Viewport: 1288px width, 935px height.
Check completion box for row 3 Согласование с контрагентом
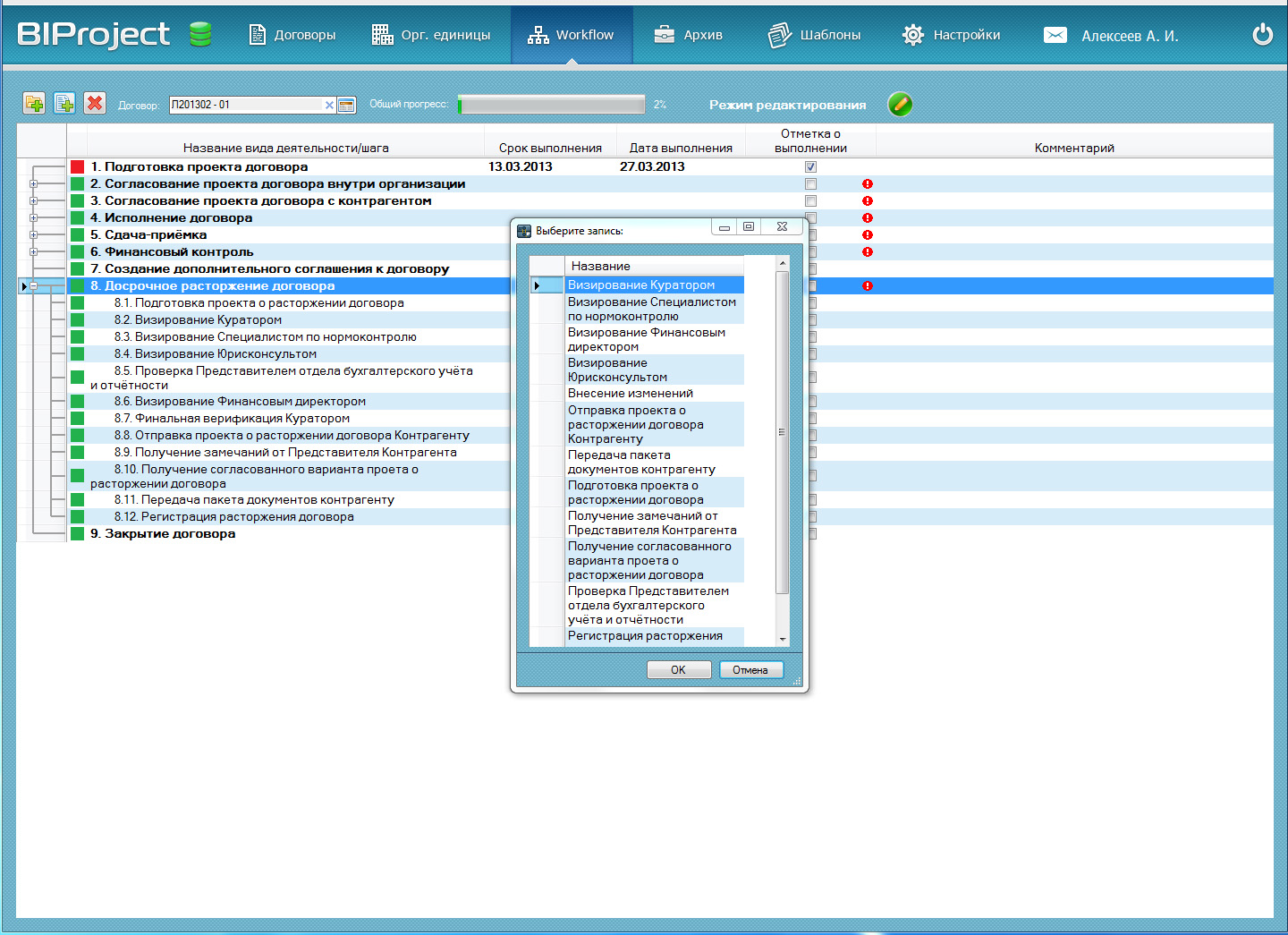click(810, 201)
